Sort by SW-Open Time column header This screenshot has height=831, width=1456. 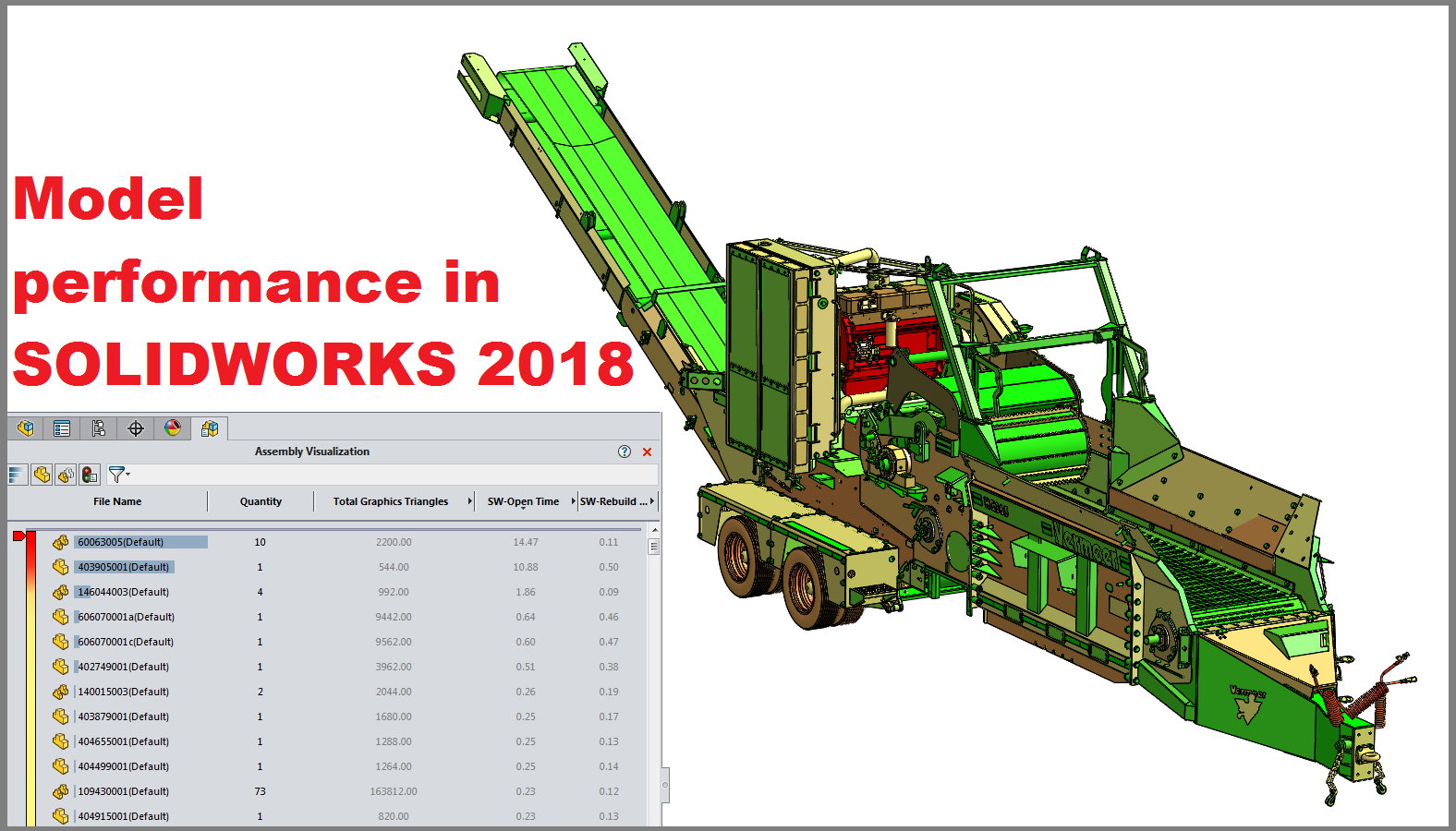pos(523,501)
